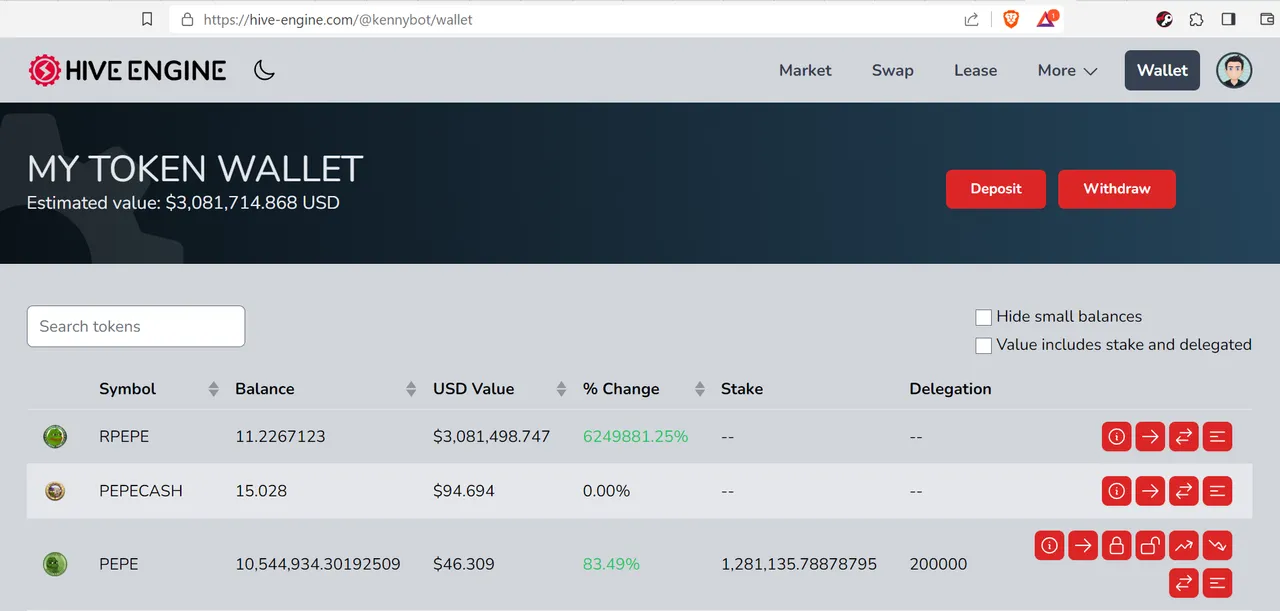Sort table by % Change column arrows
Screen dimensions: 1280x611
[x=699, y=389]
